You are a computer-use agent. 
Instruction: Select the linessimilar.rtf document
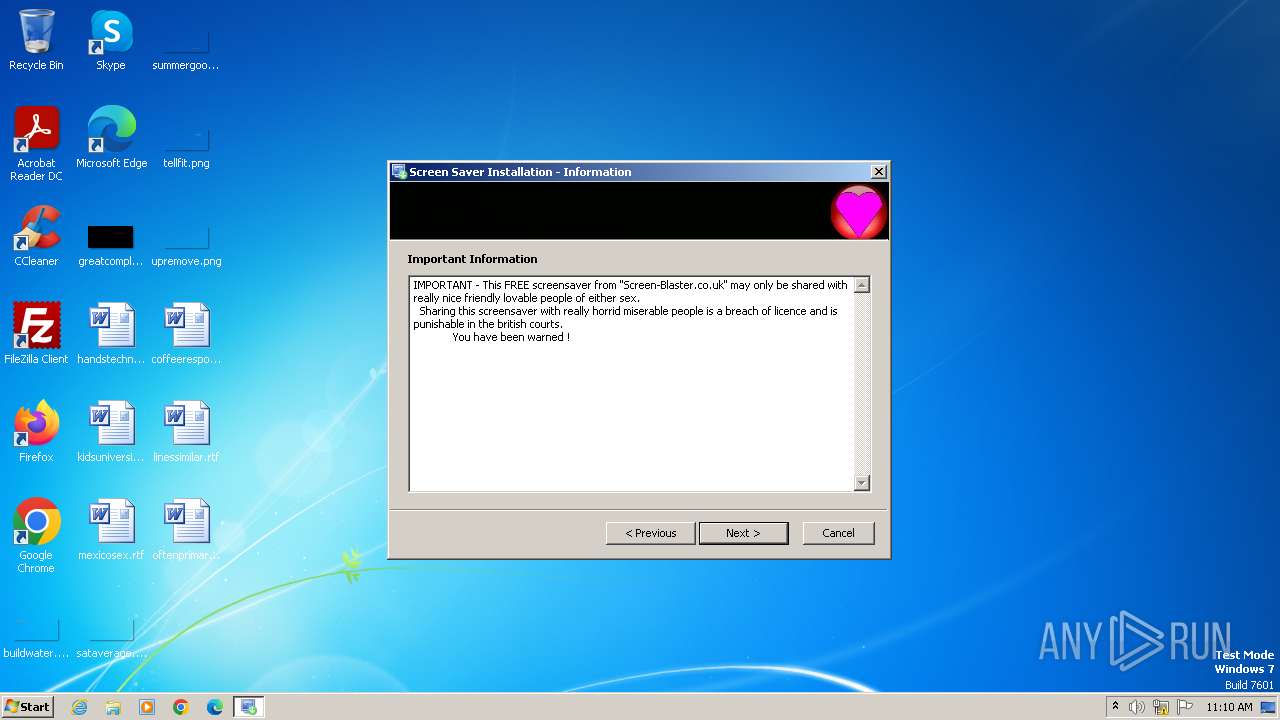click(186, 432)
